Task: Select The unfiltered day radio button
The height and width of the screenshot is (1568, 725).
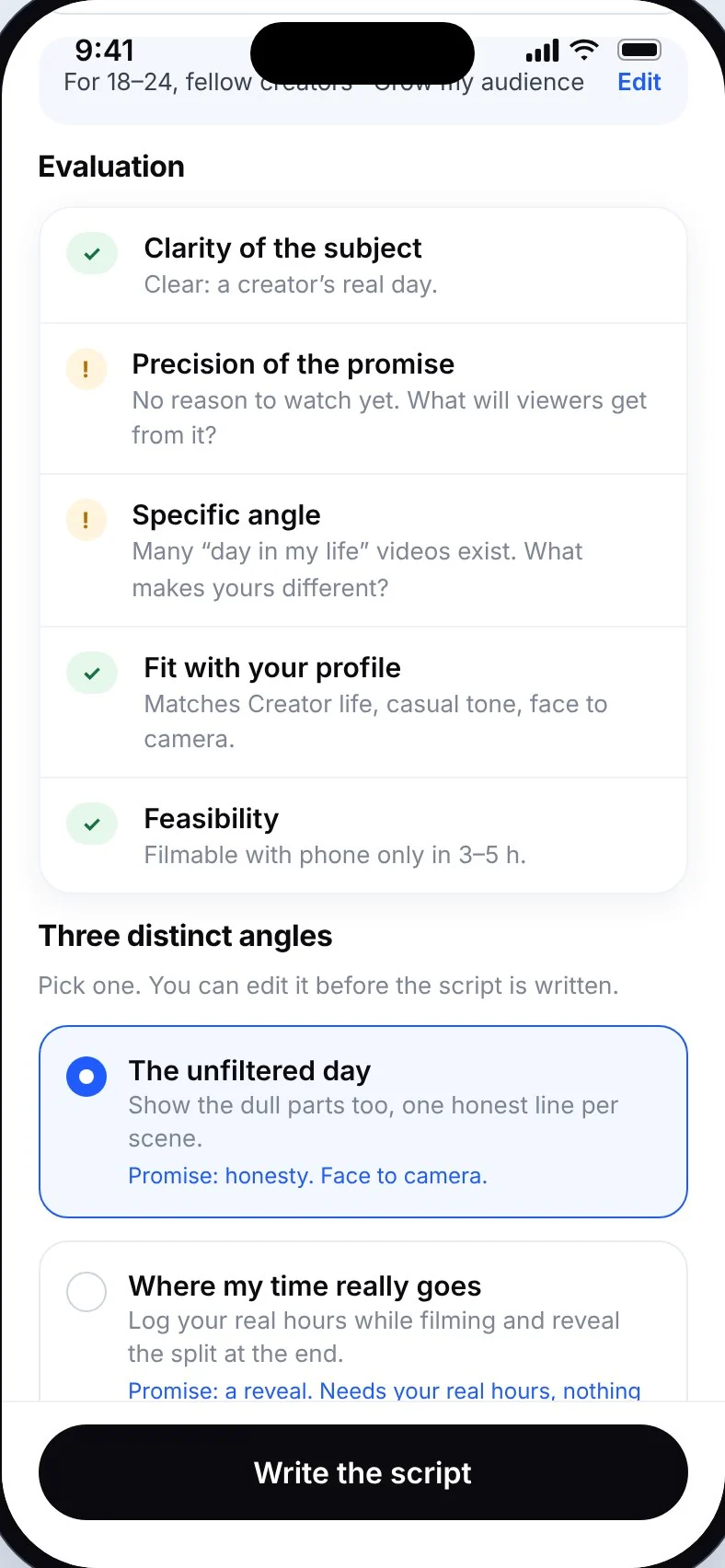Action: (x=86, y=1077)
